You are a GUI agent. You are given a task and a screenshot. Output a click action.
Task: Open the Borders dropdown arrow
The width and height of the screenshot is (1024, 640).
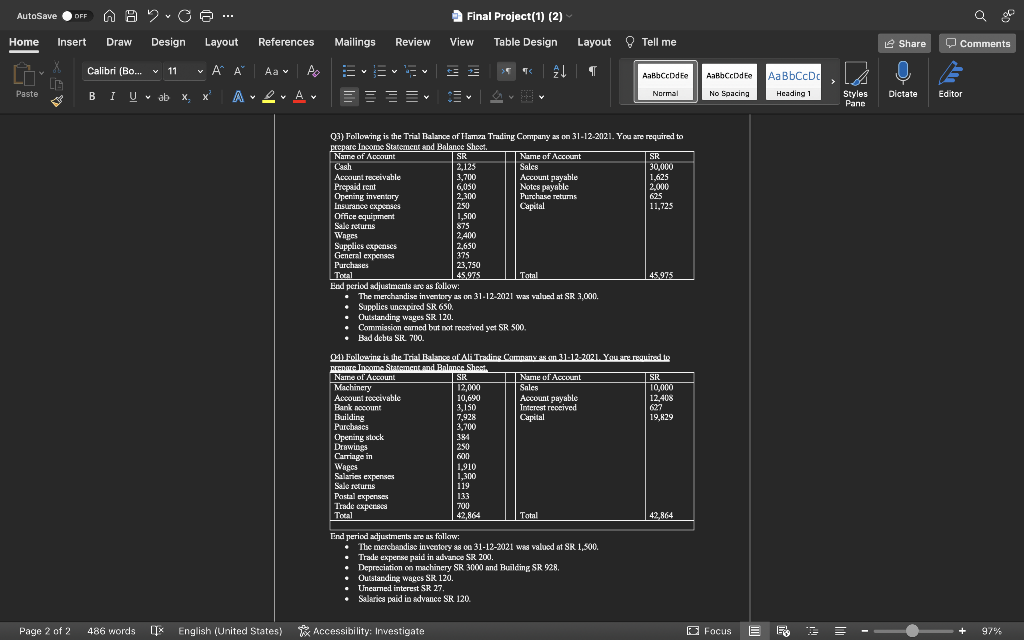coord(541,97)
